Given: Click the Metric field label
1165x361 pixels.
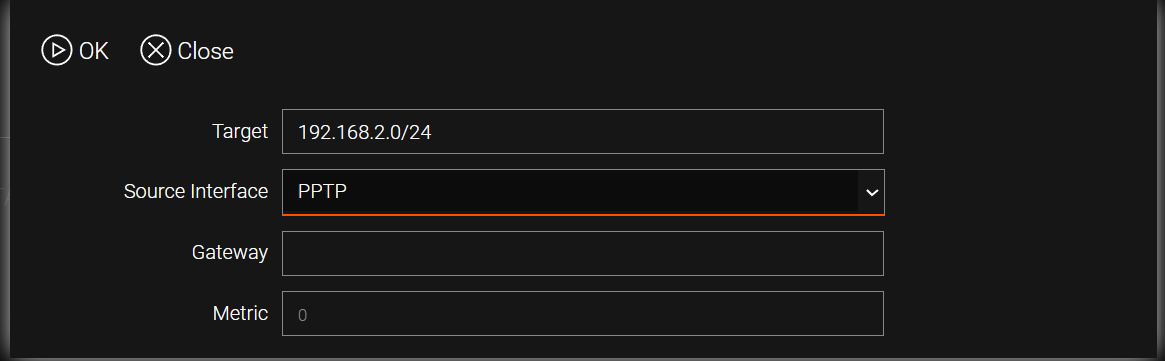Looking at the screenshot, I should click(x=240, y=313).
